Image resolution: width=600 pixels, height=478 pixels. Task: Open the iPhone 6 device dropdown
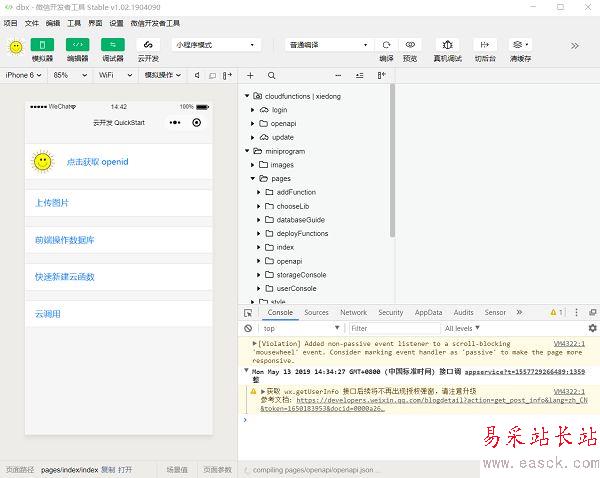click(23, 75)
